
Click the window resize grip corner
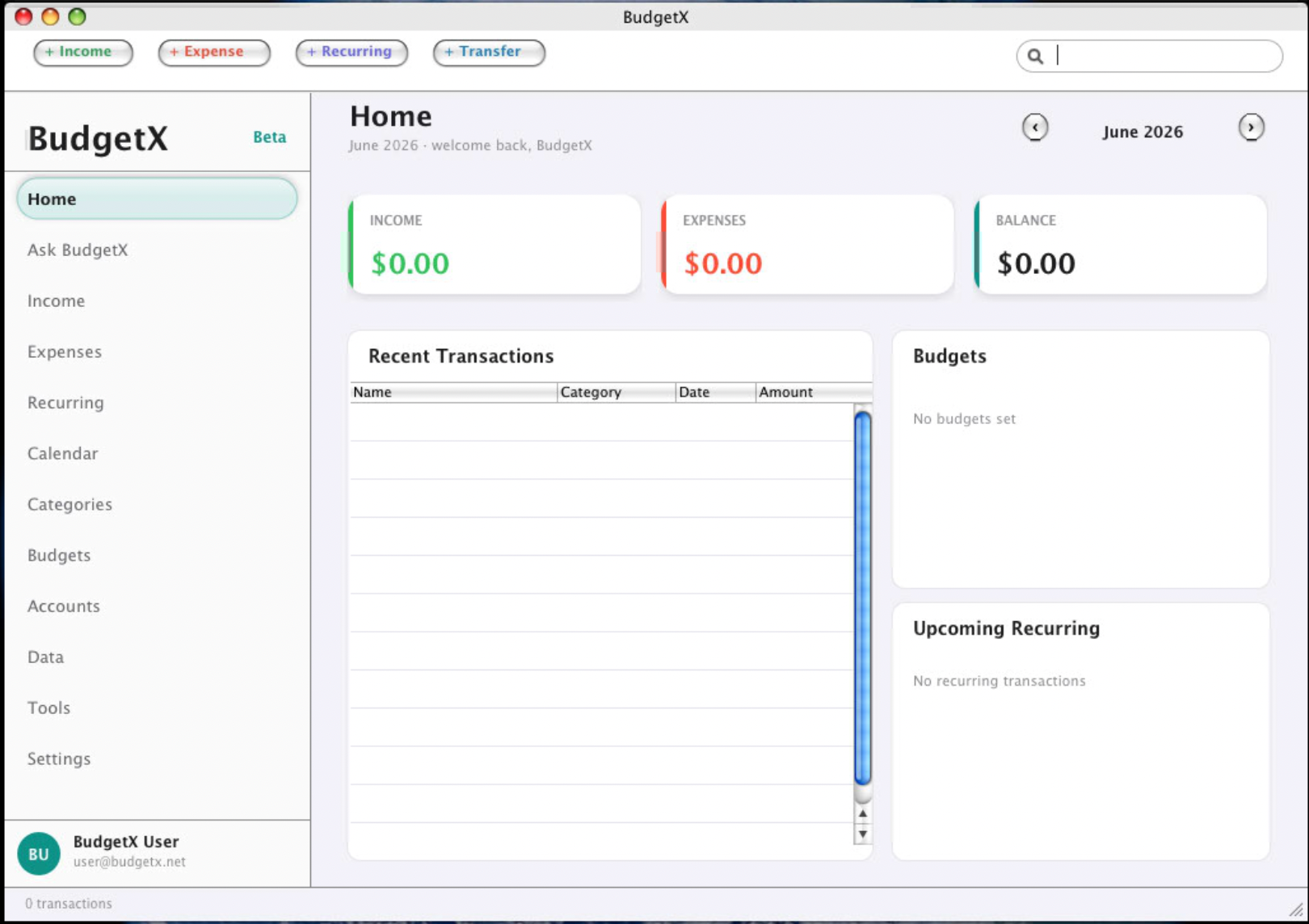click(1296, 909)
